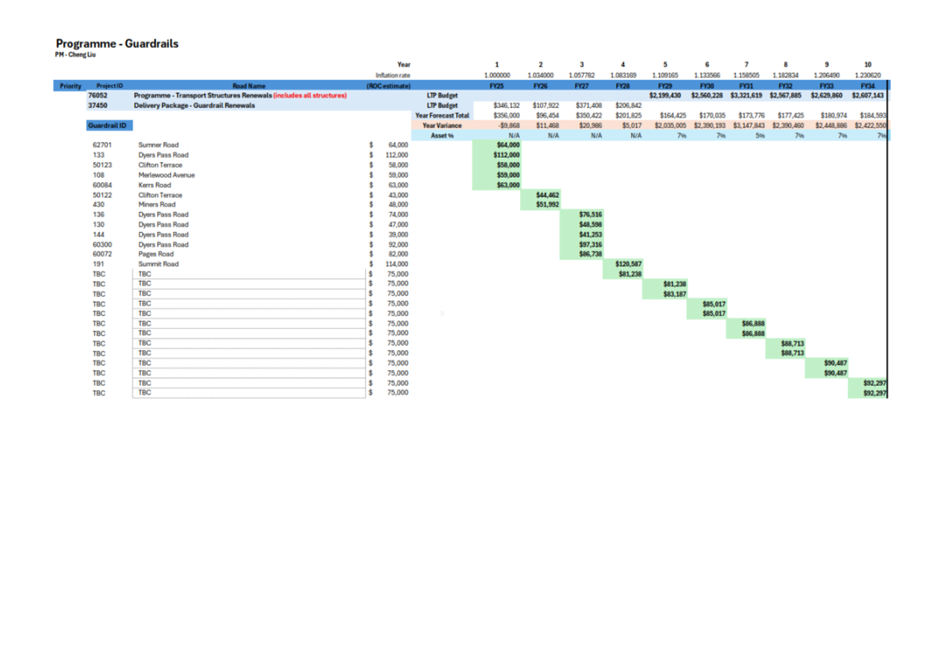The image size is (934, 661).
Task: Select the Guardrail ID header cell
Action: coord(107,126)
